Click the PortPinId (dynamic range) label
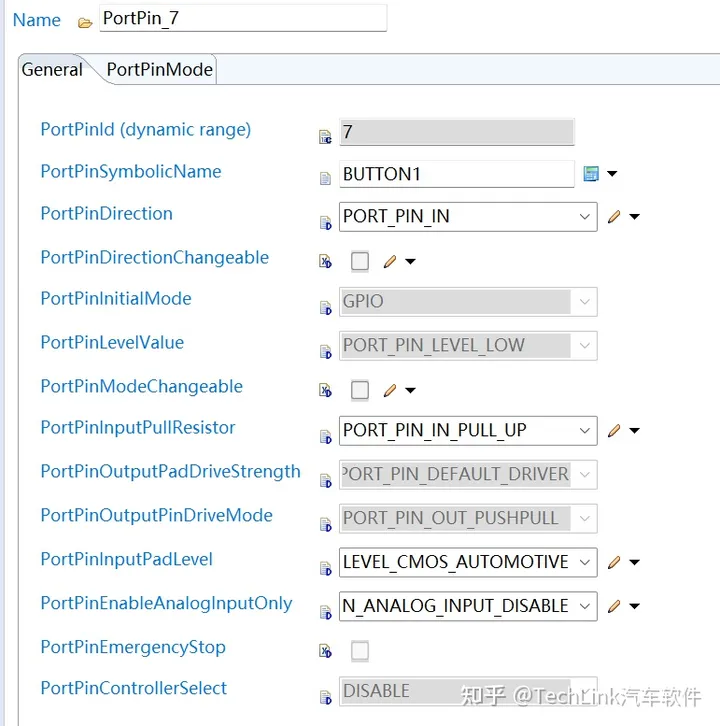This screenshot has height=726, width=720. pos(146,130)
